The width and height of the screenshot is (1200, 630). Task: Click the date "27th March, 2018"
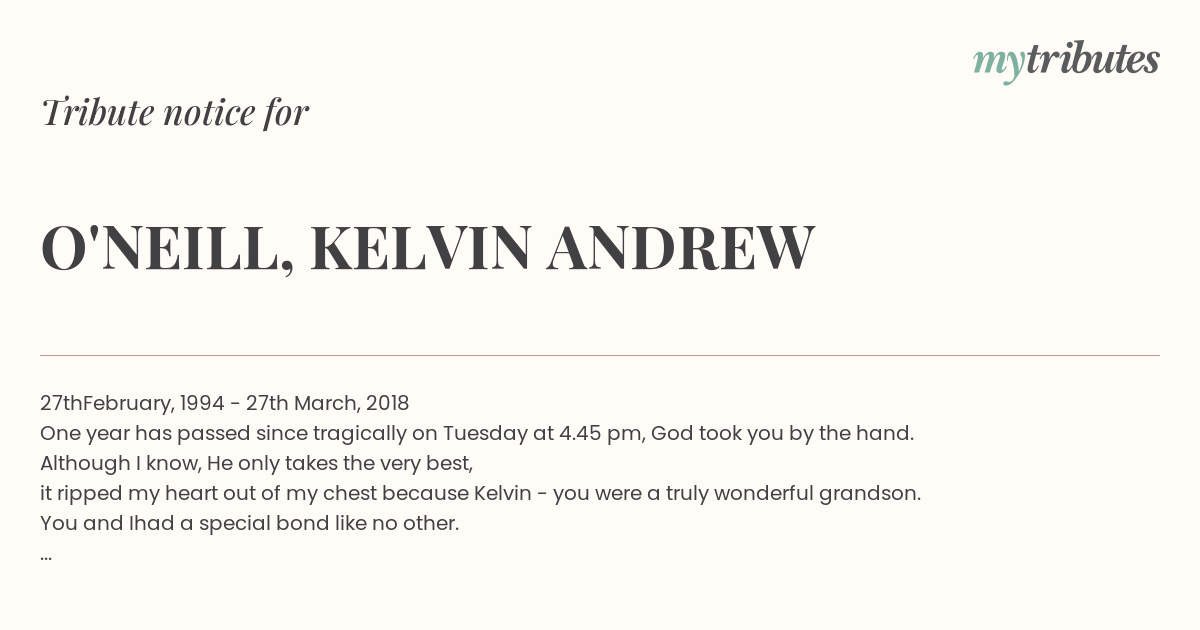(328, 404)
